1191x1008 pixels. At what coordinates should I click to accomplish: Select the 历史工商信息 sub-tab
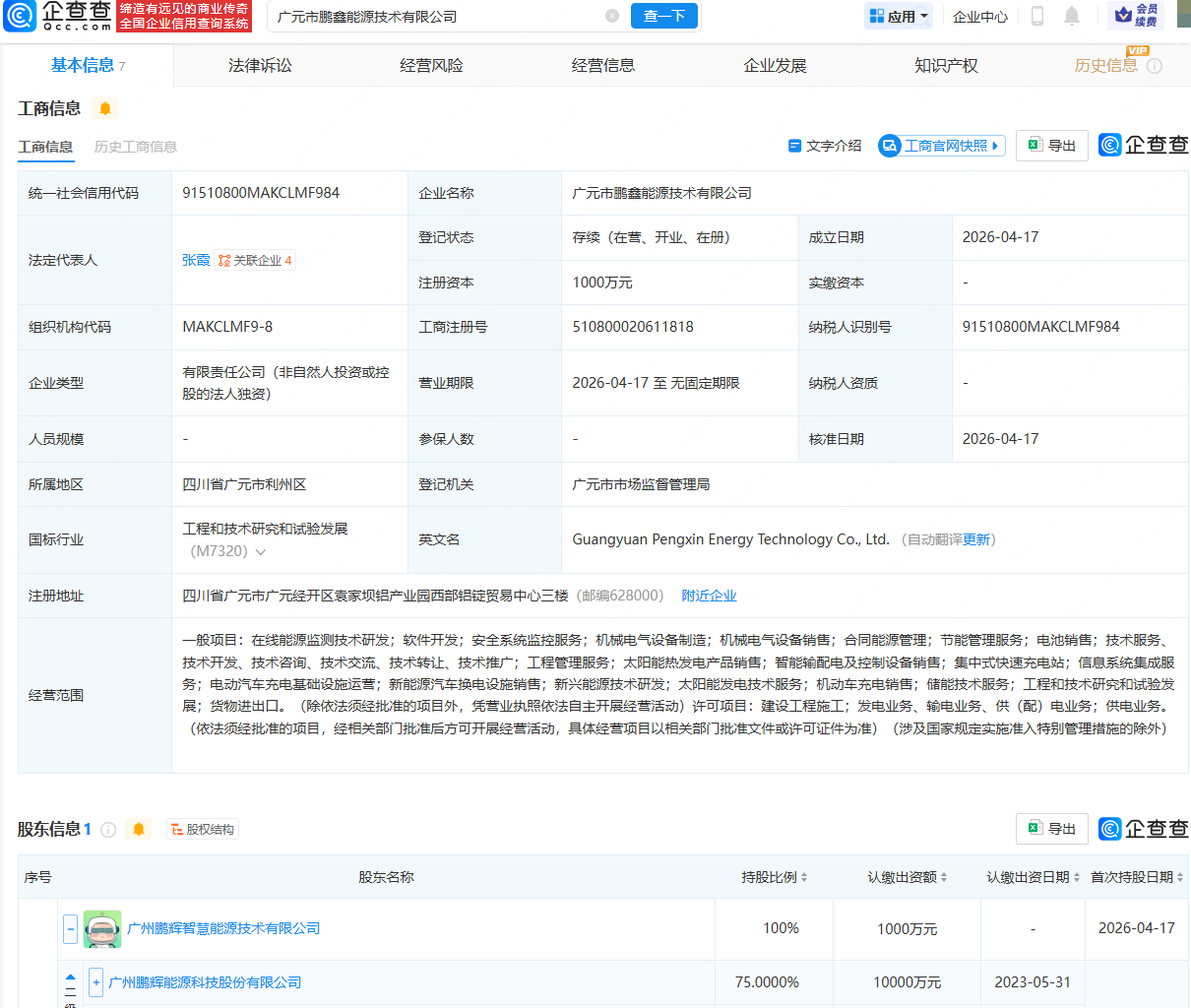click(x=136, y=147)
